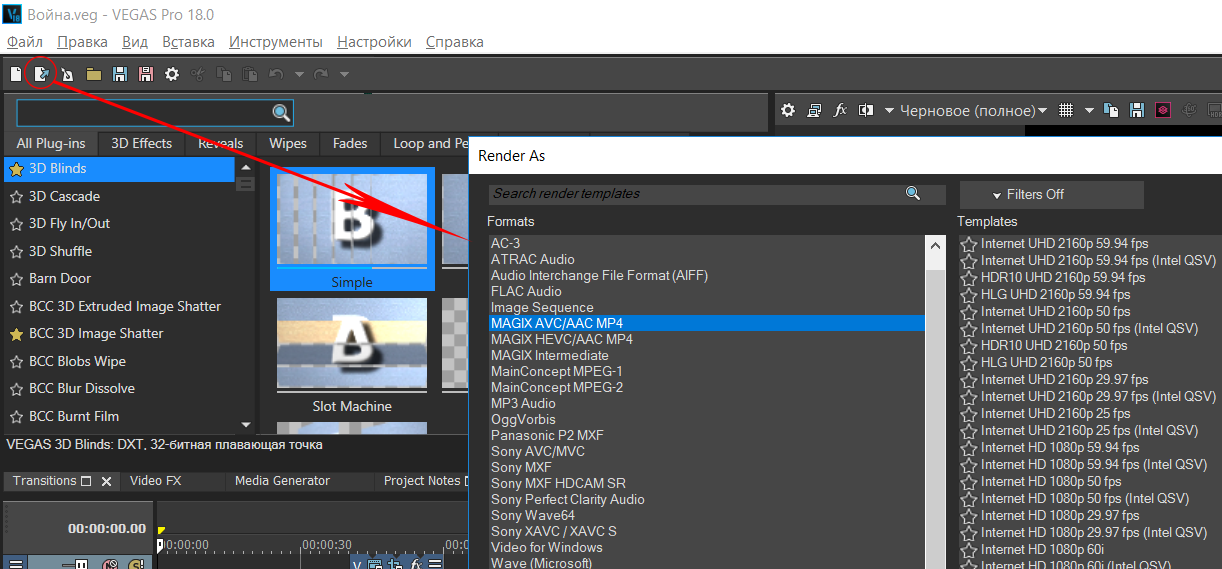This screenshot has height=569, width=1222.
Task: Open the Справка menu
Action: pyautogui.click(x=455, y=42)
